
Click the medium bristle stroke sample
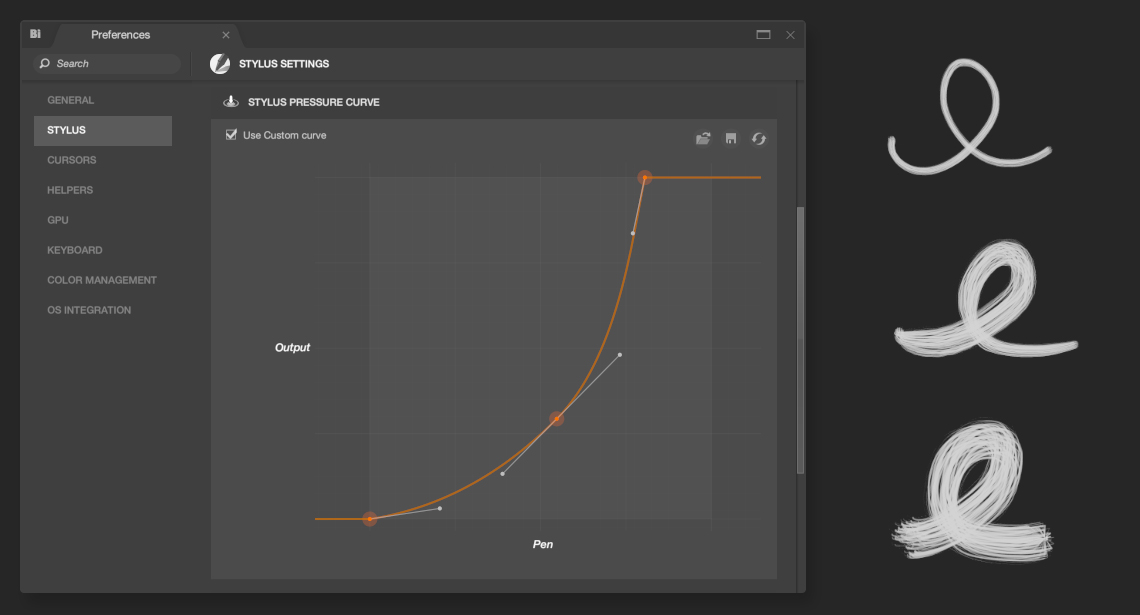(985, 299)
